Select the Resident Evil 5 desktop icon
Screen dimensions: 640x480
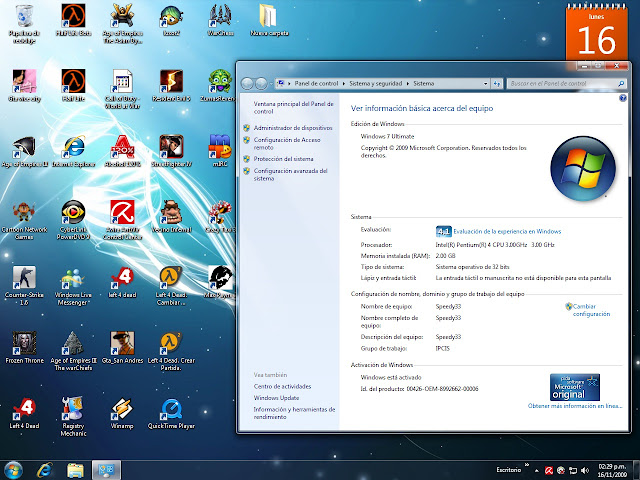[x=170, y=80]
